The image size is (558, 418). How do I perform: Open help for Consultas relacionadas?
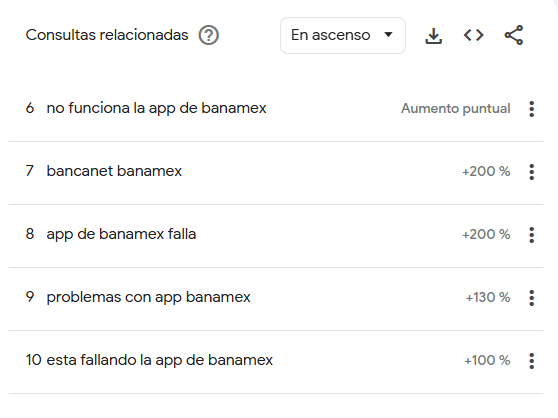click(209, 35)
